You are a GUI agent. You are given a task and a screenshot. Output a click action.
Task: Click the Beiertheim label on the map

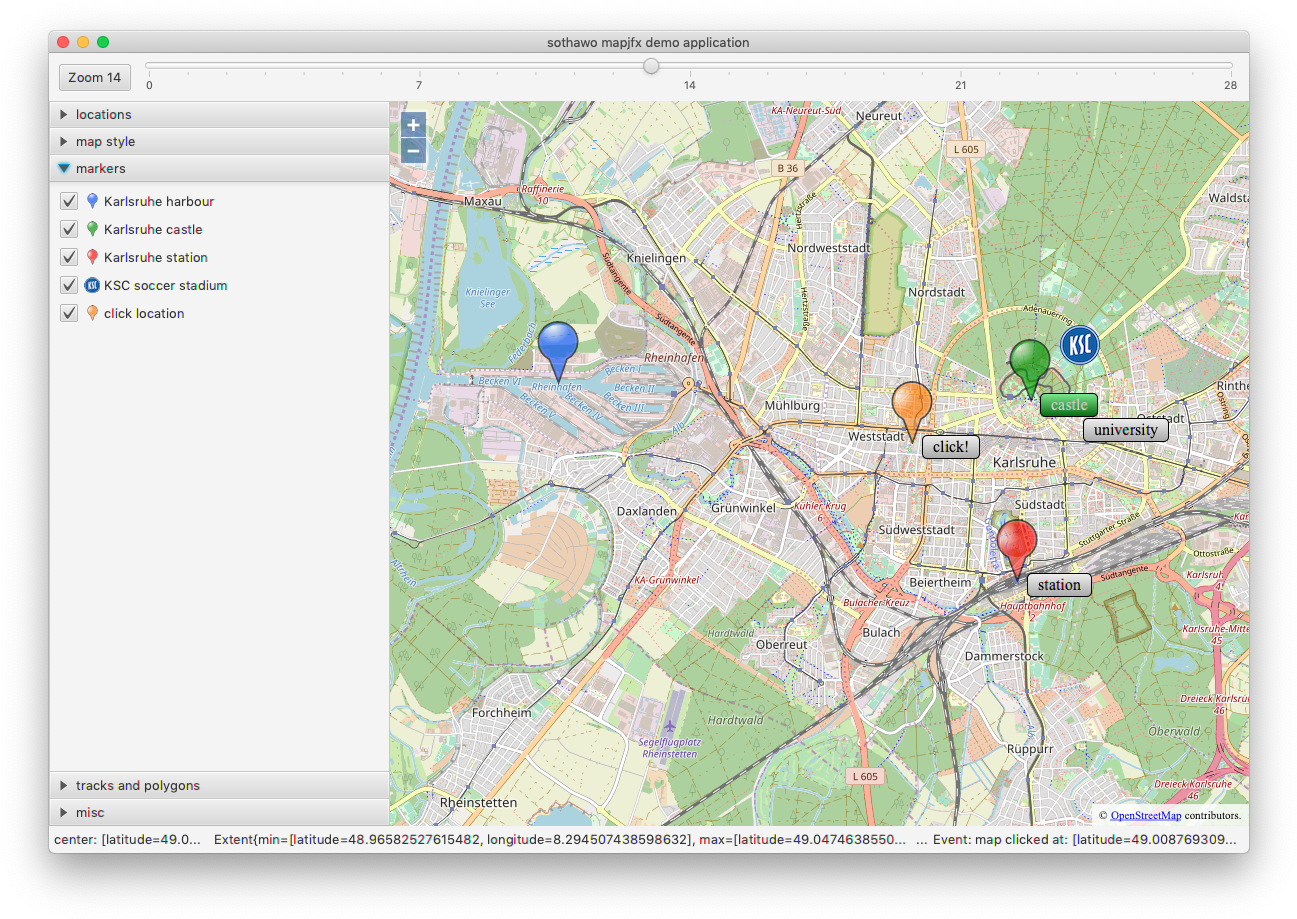940,582
